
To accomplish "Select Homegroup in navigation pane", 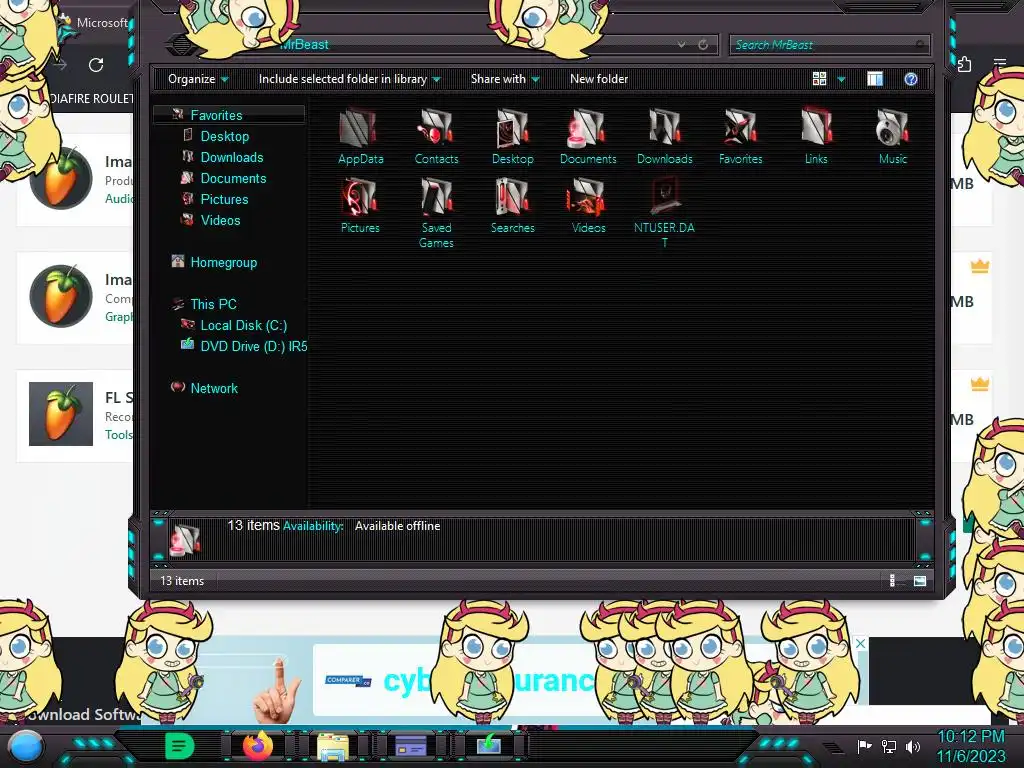I will (x=223, y=263).
